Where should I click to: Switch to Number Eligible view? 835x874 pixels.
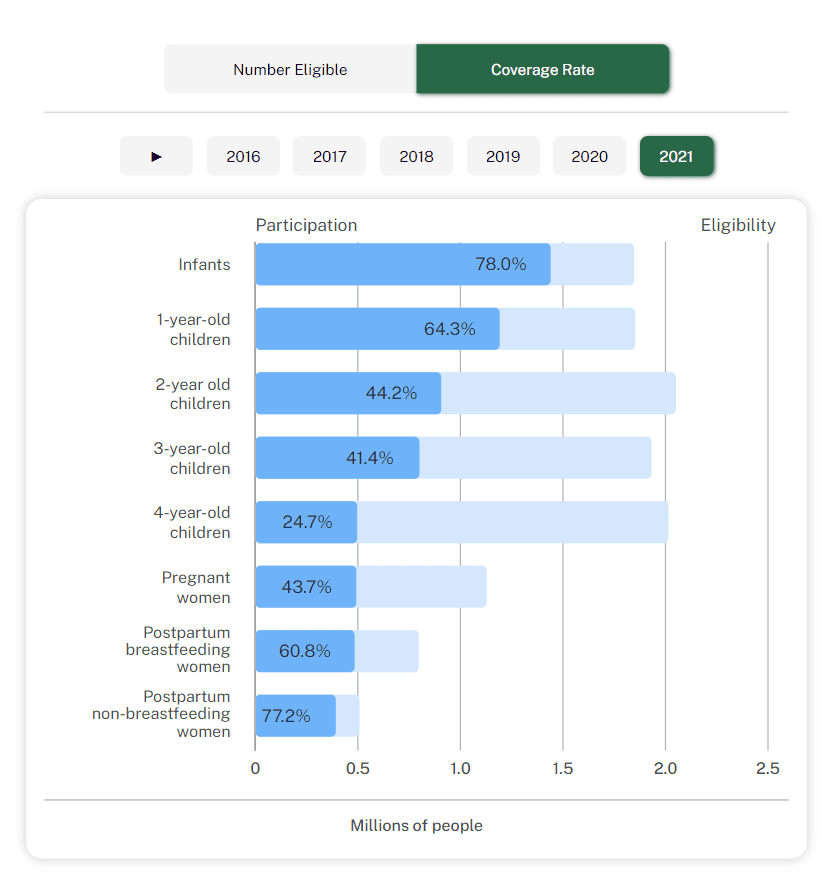(290, 69)
